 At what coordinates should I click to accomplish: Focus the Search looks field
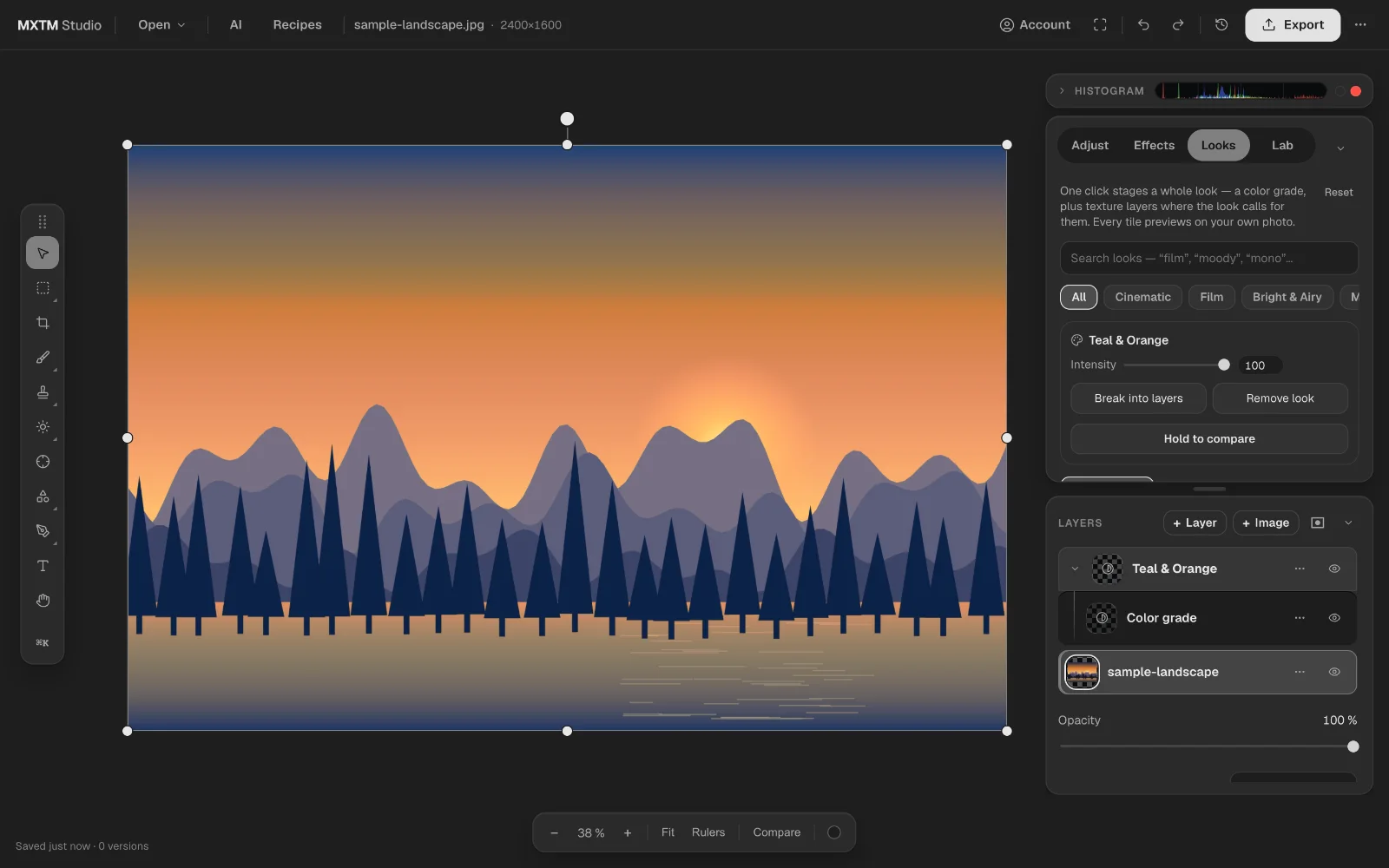click(1208, 258)
